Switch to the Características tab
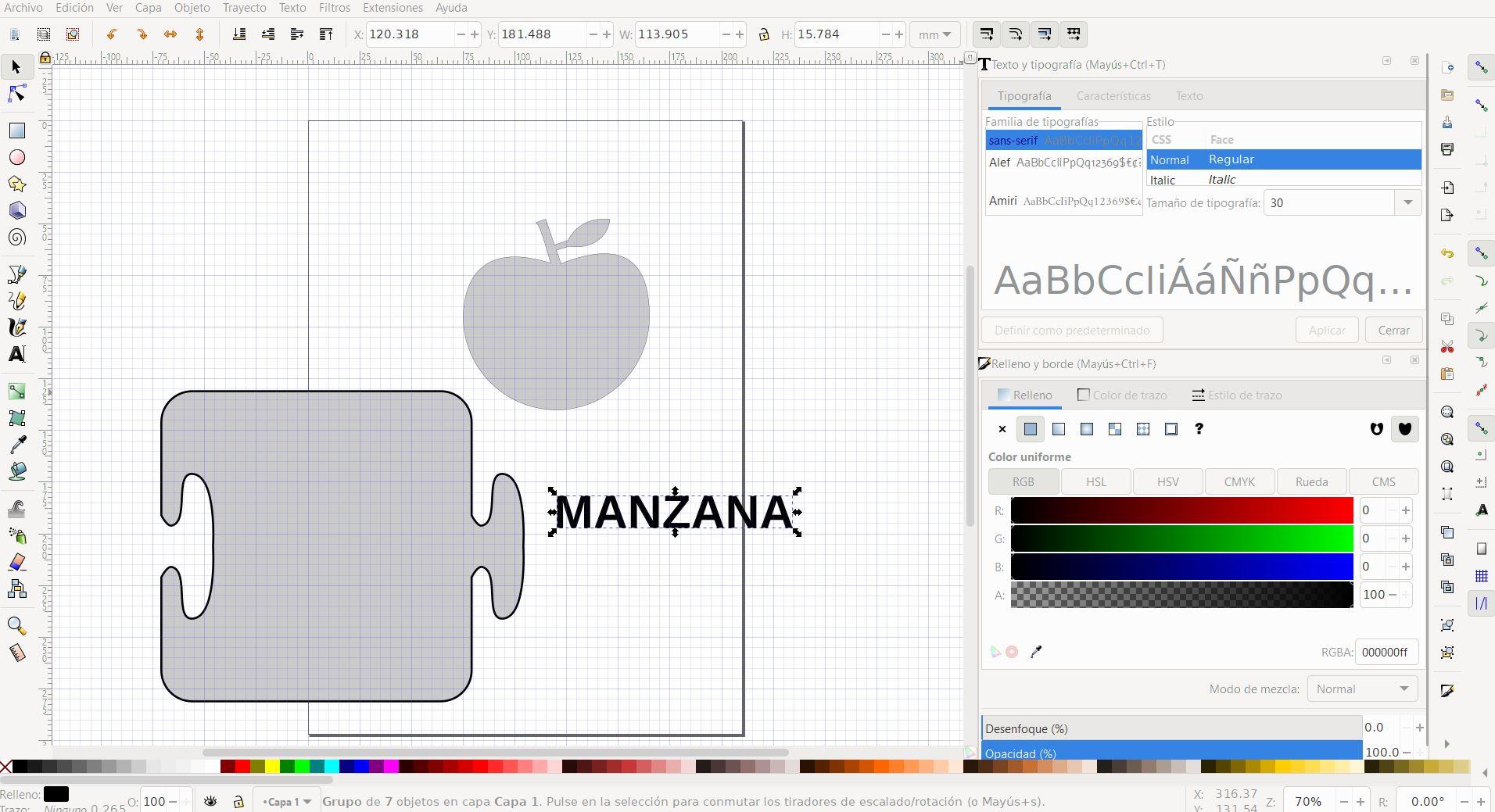Screen dimensions: 1495x812 1113,95
